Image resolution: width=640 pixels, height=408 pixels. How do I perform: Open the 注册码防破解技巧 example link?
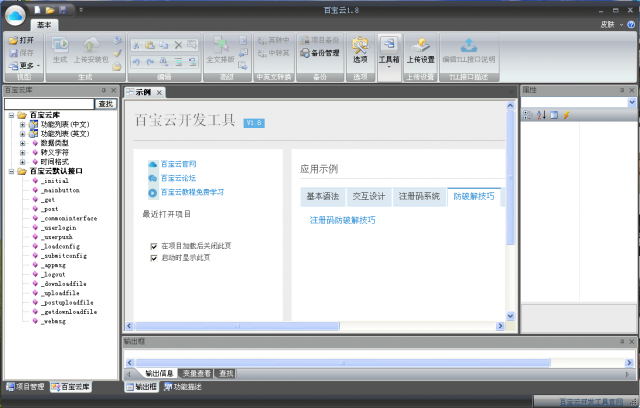[342, 220]
